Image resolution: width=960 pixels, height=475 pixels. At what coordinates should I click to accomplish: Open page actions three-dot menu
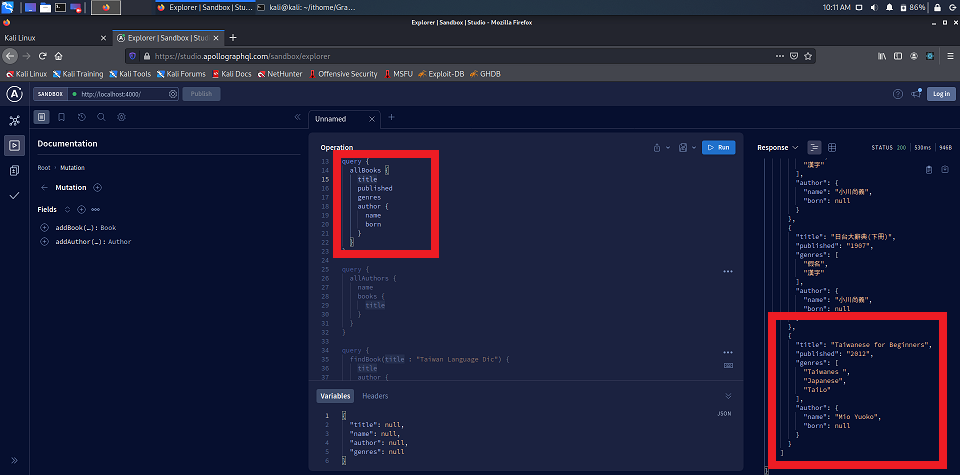(779, 56)
